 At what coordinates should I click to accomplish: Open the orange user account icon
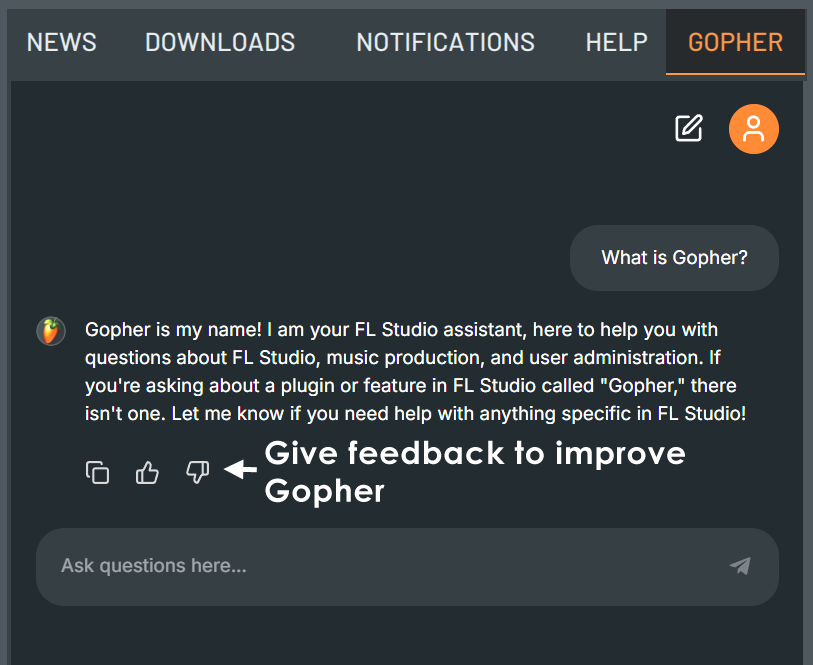753,129
